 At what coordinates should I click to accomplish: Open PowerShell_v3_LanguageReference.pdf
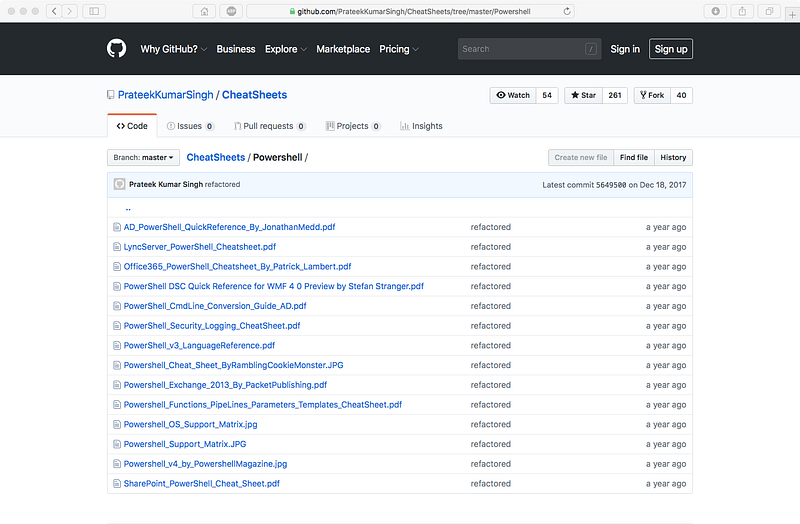pos(199,345)
